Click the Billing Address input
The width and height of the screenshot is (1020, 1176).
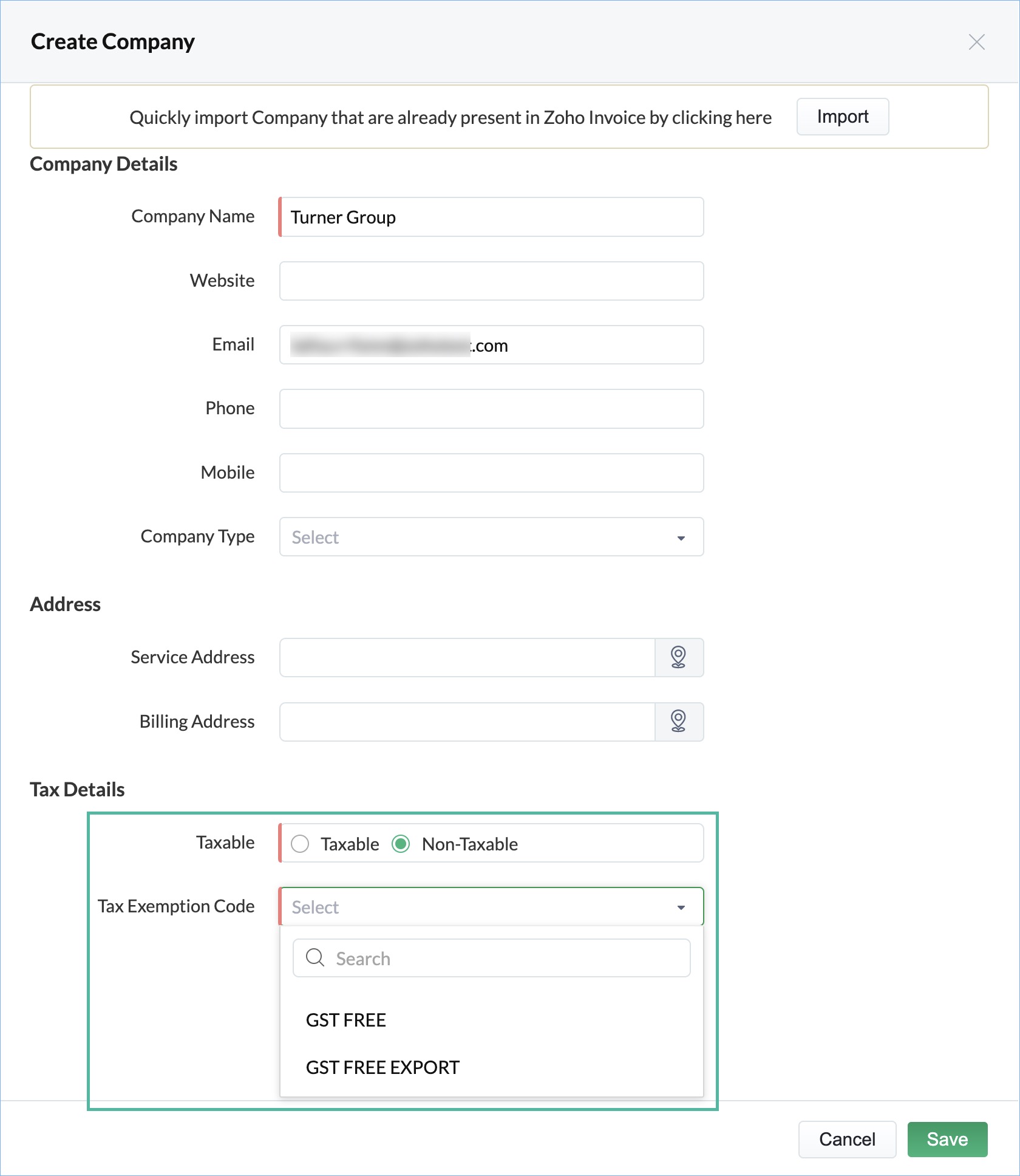(467, 722)
